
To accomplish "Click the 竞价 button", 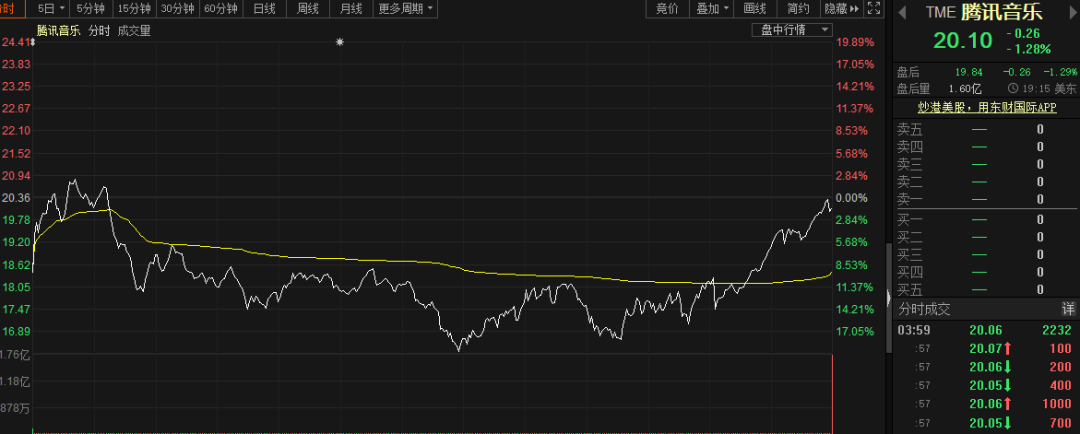I will (667, 9).
